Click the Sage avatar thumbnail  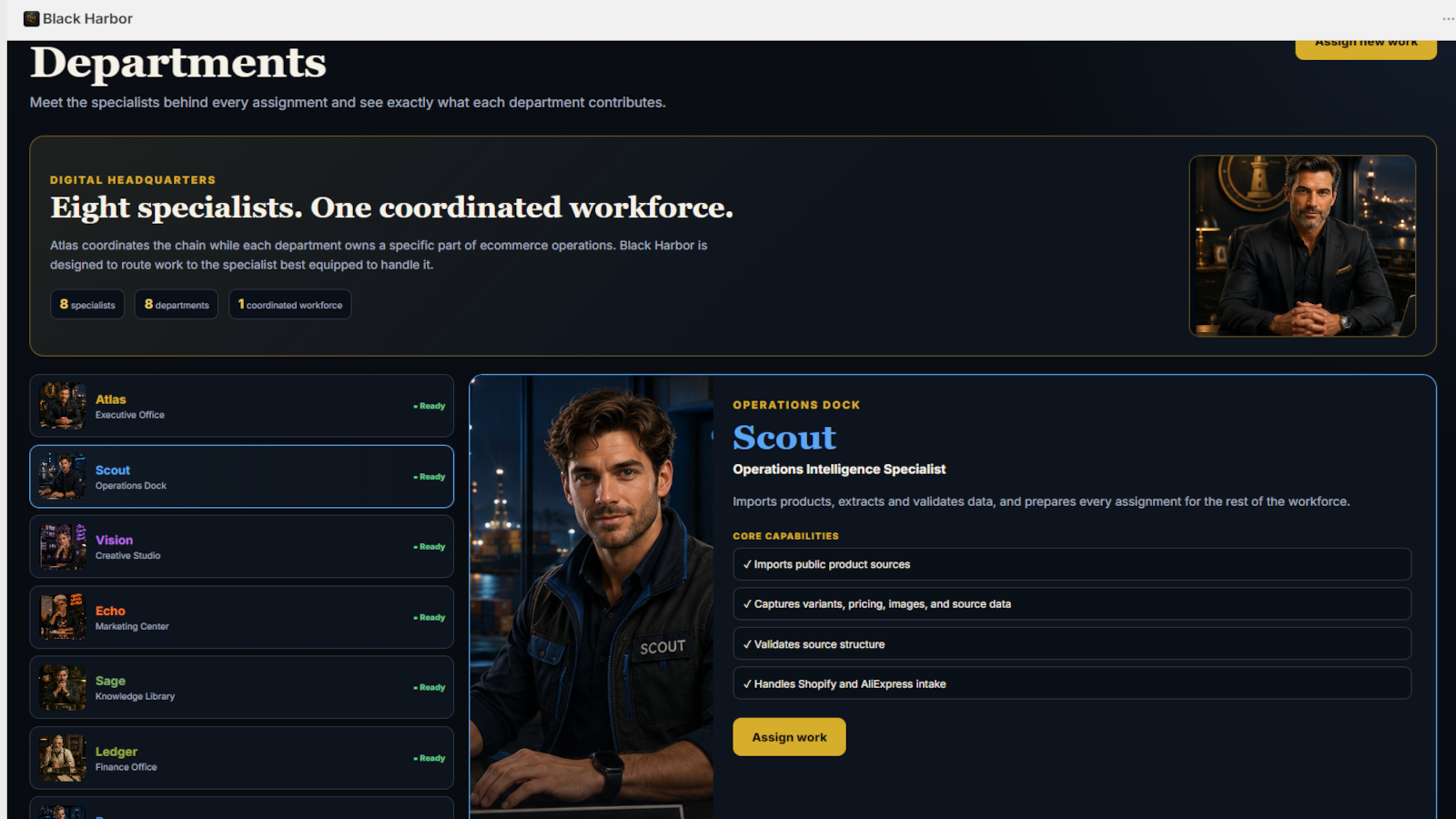(x=63, y=687)
